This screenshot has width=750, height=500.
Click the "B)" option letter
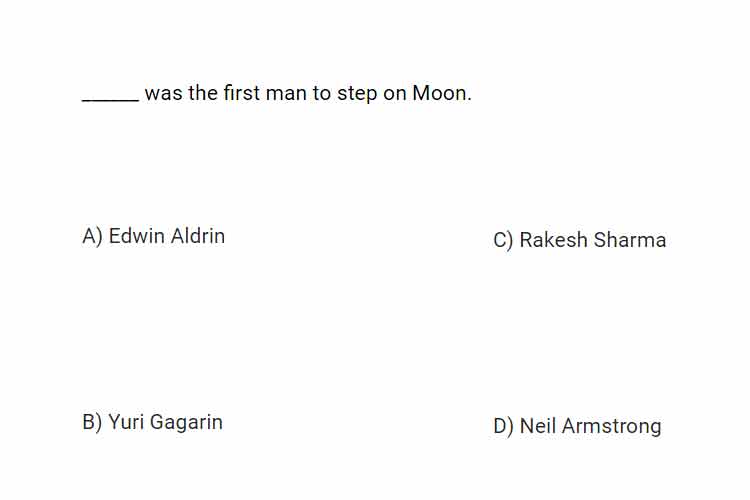[x=92, y=422]
